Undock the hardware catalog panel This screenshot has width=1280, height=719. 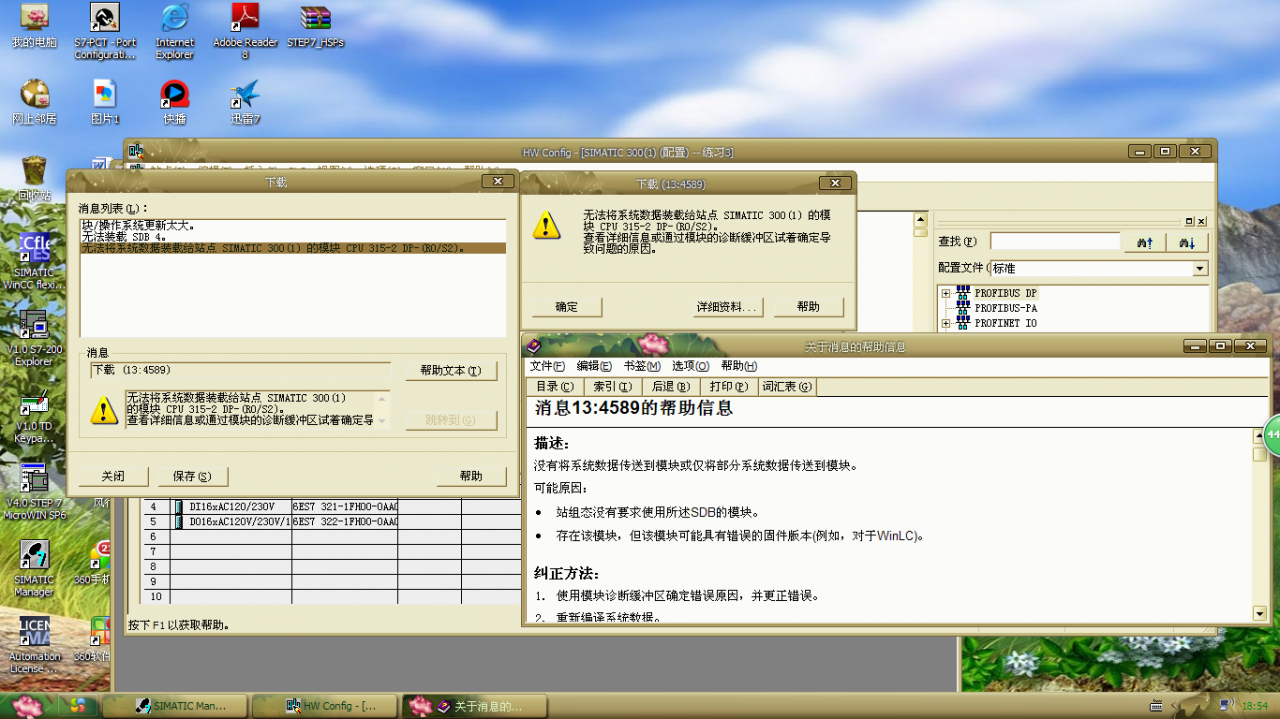point(1190,222)
